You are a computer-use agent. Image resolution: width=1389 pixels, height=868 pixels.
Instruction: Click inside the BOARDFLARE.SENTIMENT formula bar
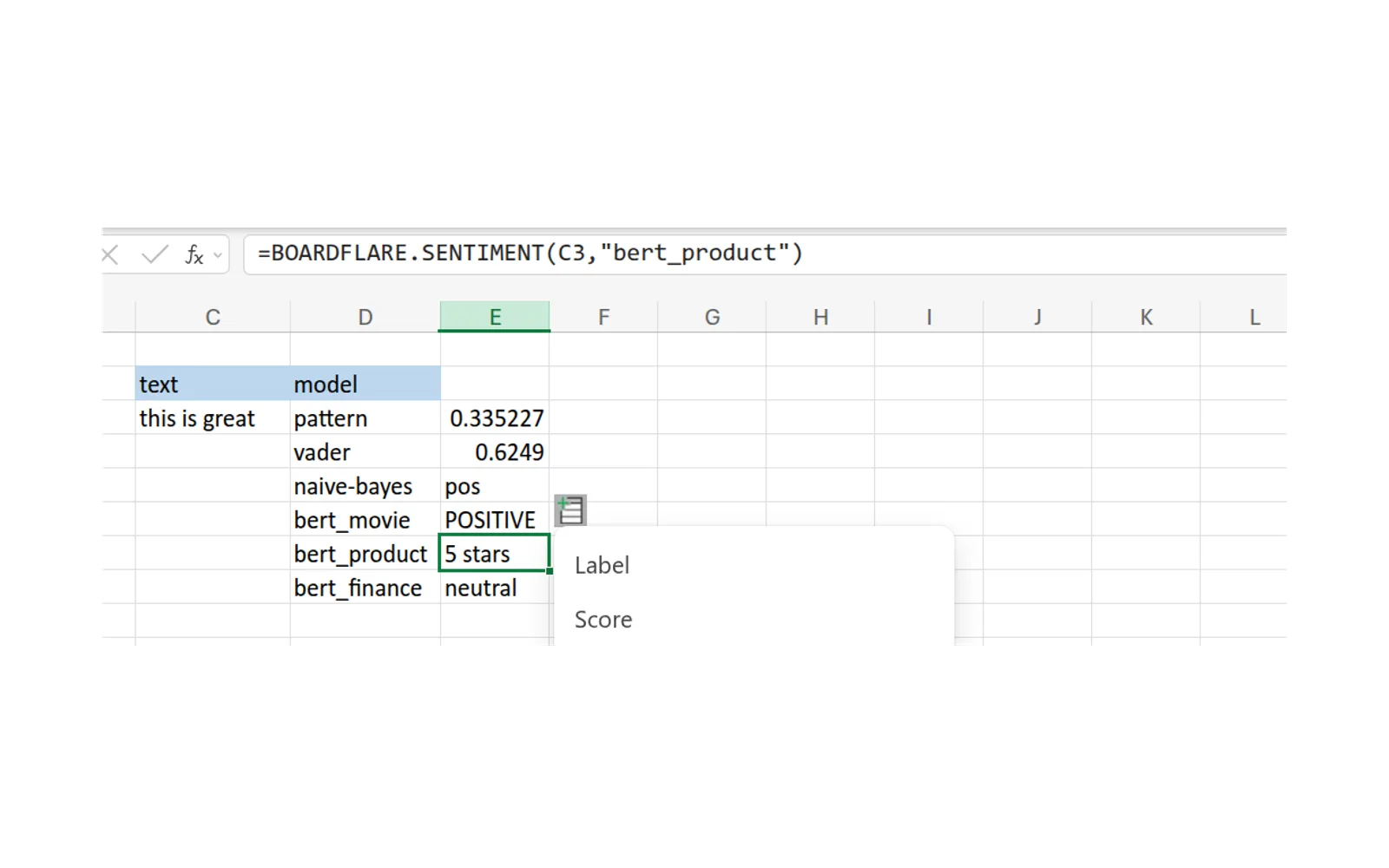pos(764,253)
